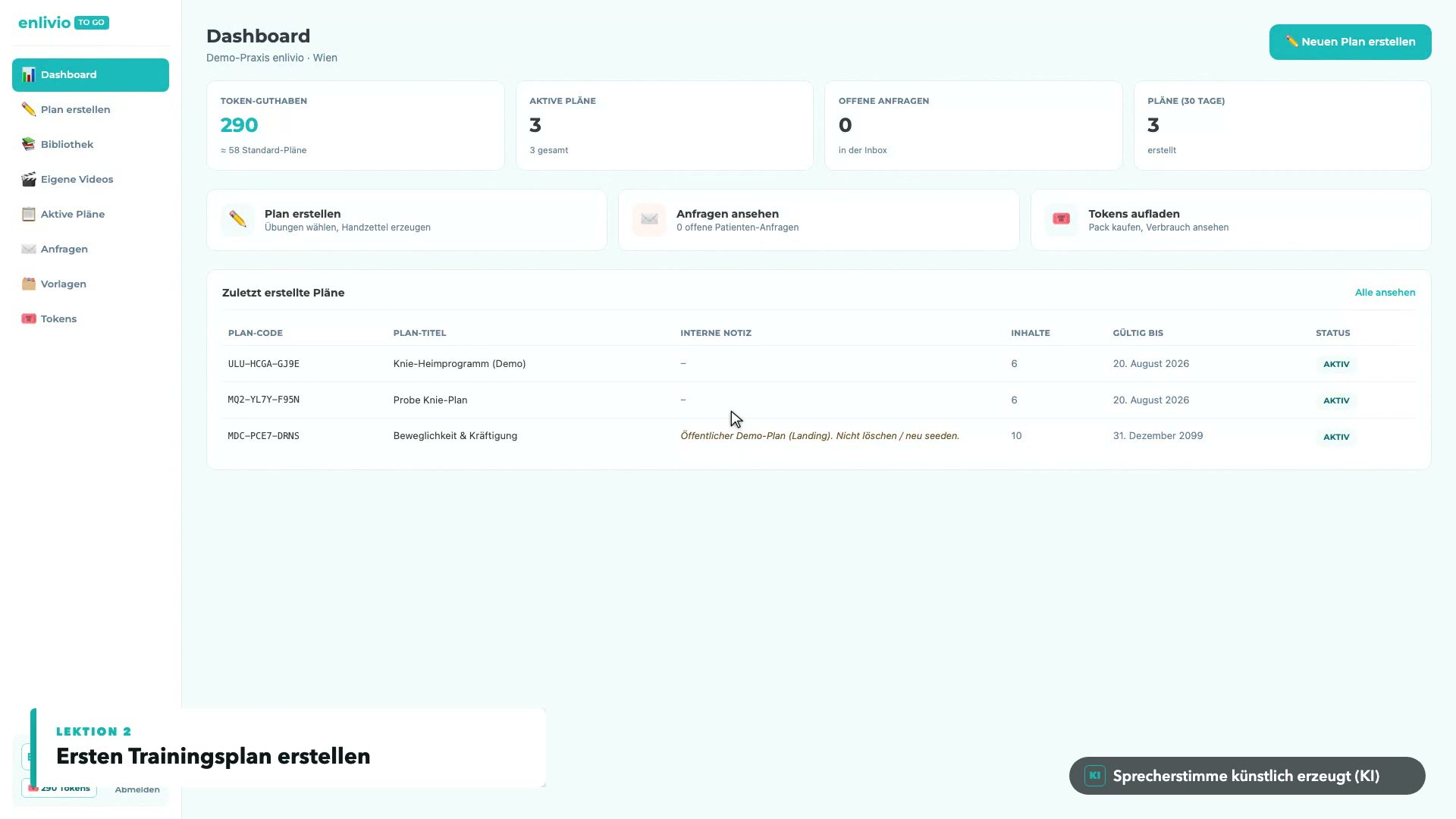Click Abmelden at the sidebar bottom
Viewport: 1456px width, 819px height.
[137, 789]
